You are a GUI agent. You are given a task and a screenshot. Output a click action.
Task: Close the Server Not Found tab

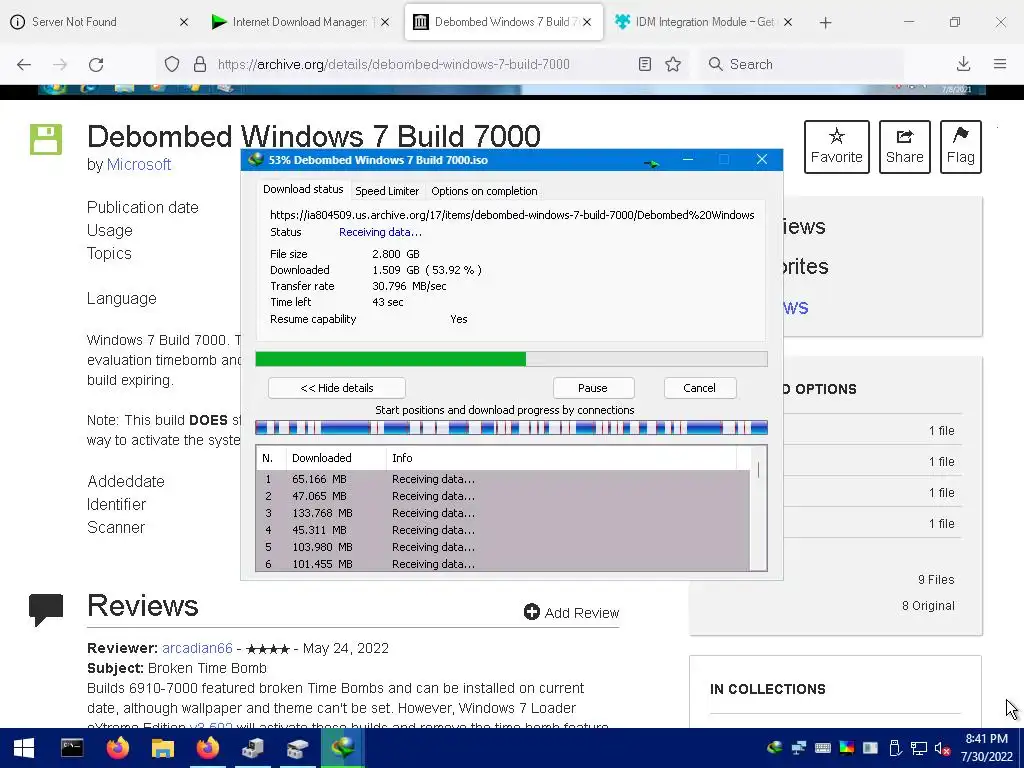(184, 22)
